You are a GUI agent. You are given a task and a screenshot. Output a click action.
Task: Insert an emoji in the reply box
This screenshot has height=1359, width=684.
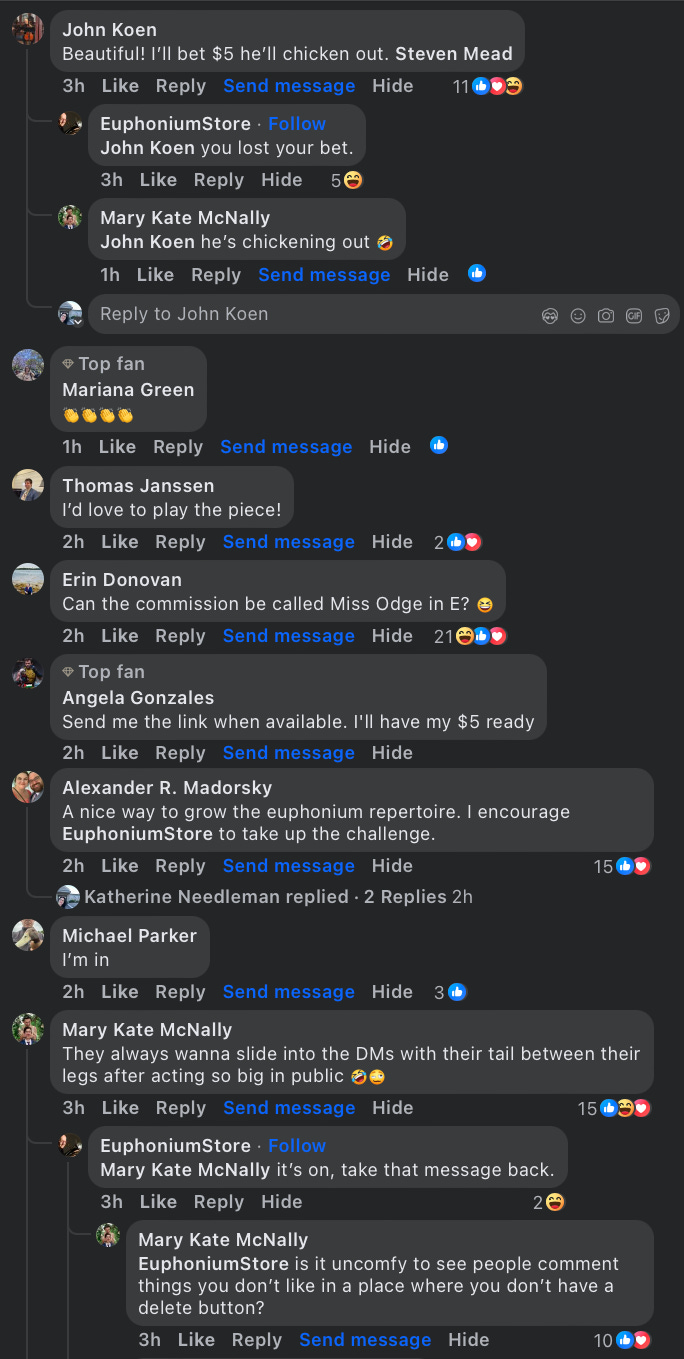(x=578, y=315)
